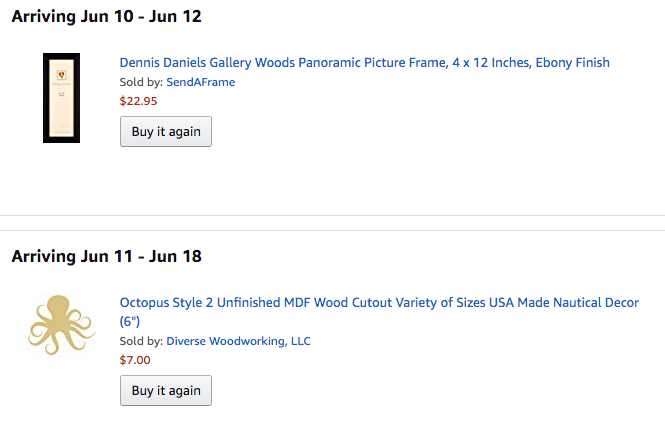Select the Arriving Jun 10 - Jun 12 heading
The width and height of the screenshot is (665, 445).
click(106, 17)
